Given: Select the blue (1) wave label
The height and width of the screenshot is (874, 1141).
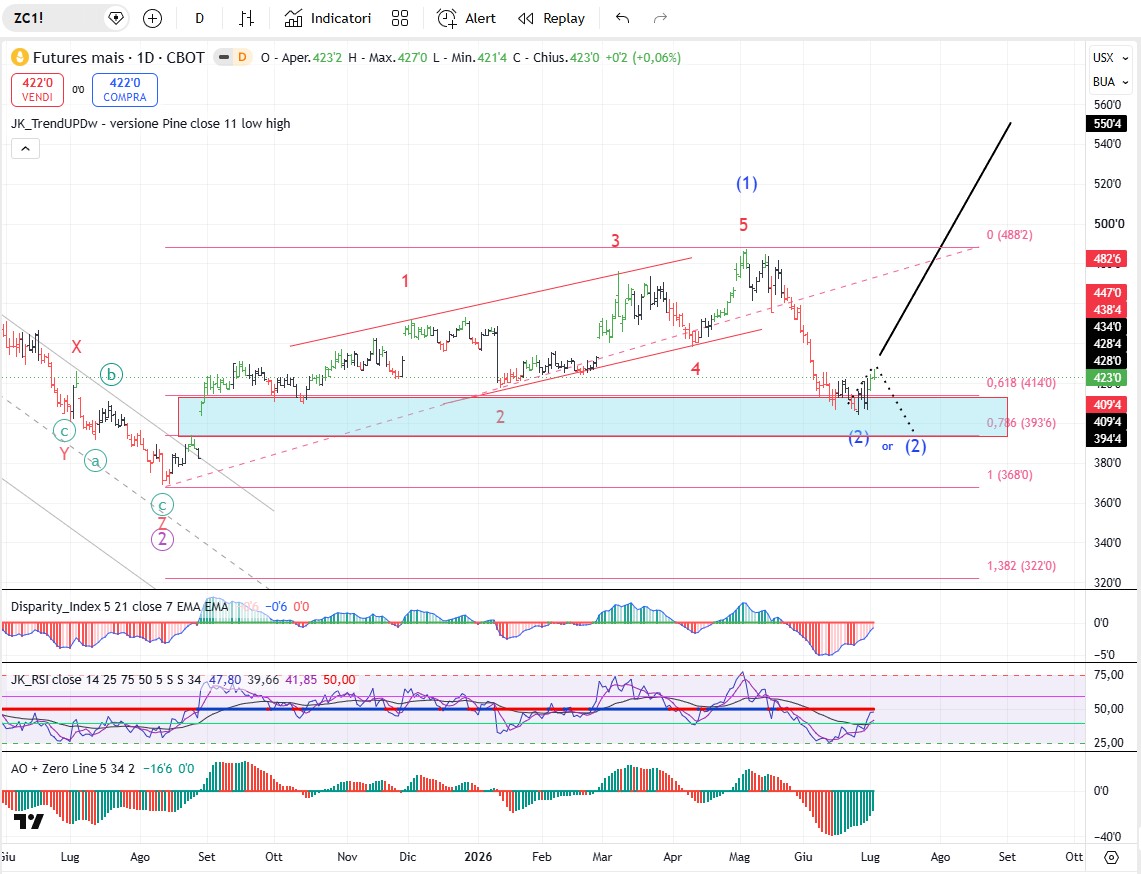Looking at the screenshot, I should coord(747,183).
